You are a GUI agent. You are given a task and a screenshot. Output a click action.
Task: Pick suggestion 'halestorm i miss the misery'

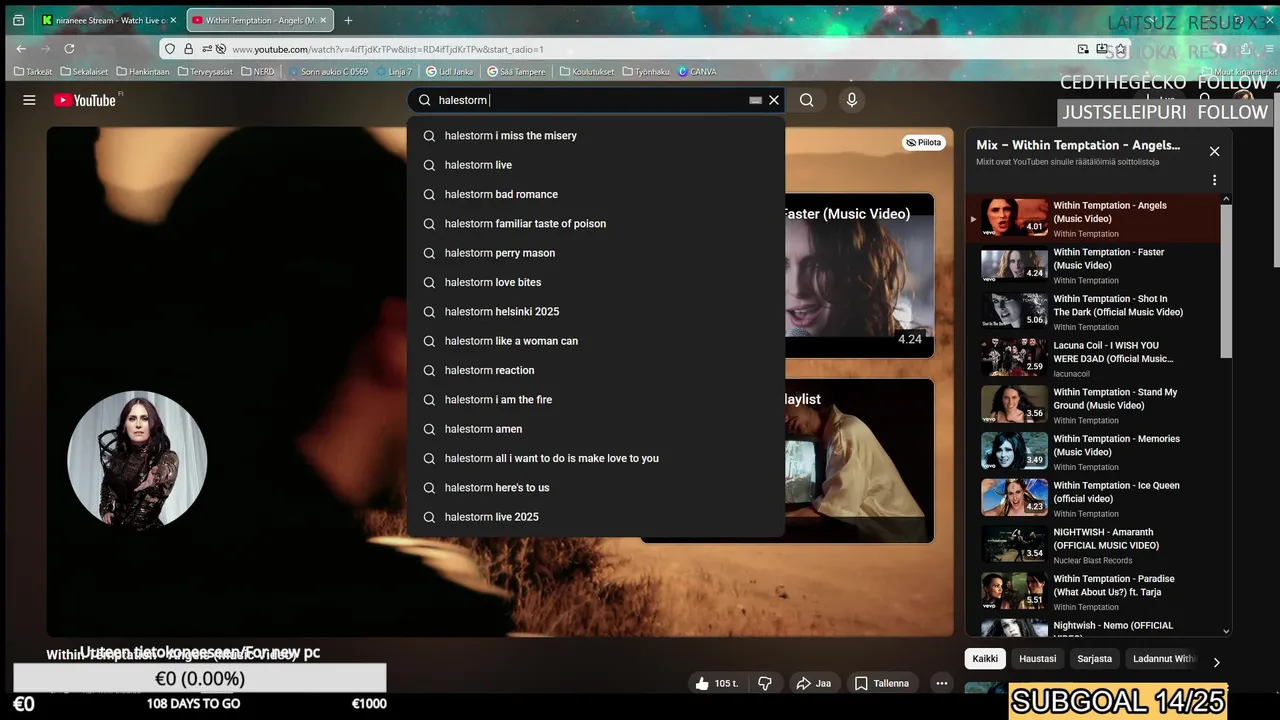596,136
